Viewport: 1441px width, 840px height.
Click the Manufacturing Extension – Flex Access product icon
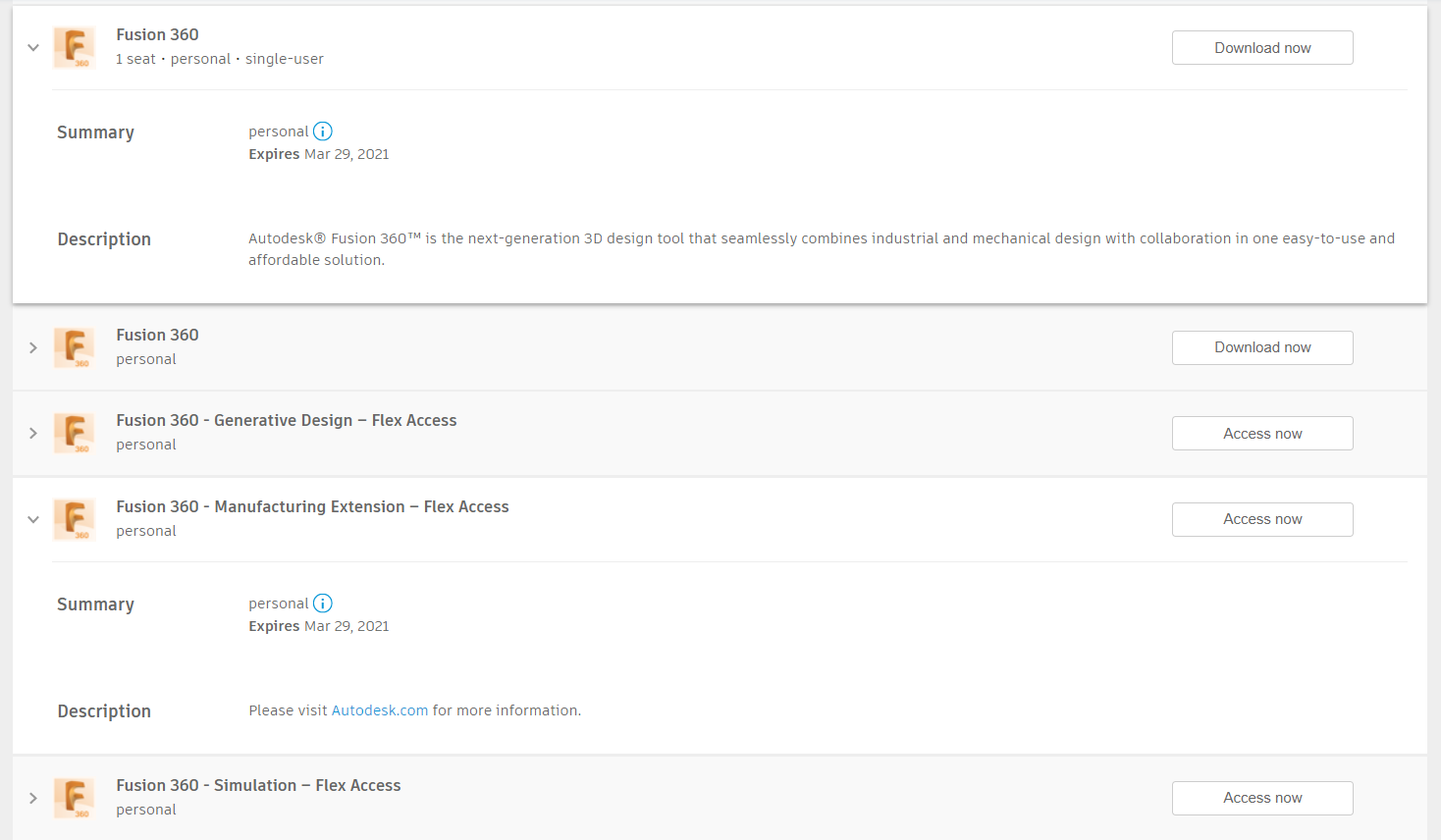(75, 519)
